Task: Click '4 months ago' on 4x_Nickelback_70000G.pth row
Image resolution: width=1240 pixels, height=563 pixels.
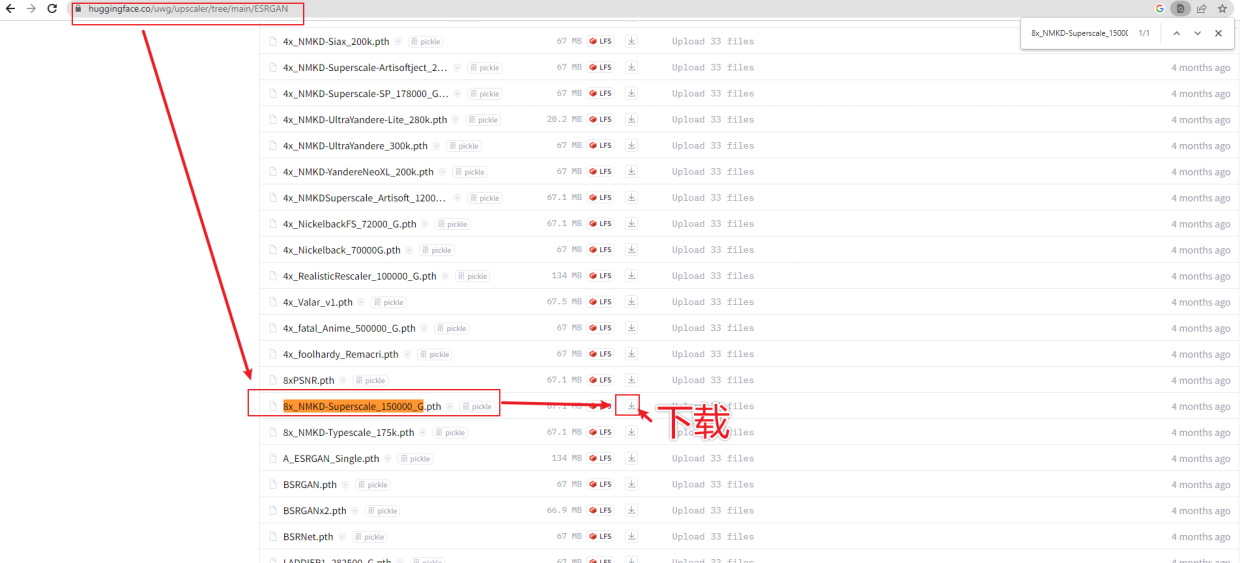Action: click(1201, 250)
